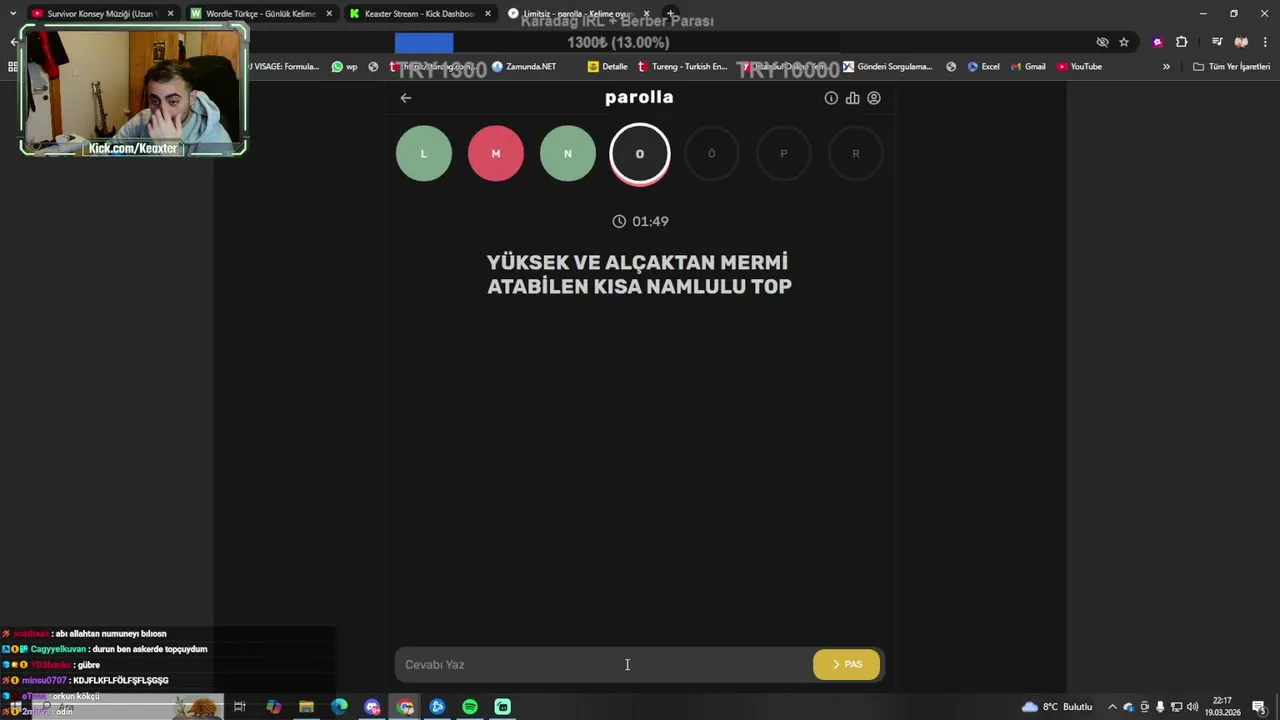Image resolution: width=1280 pixels, height=720 pixels.
Task: Click the 01:49 countdown timer
Action: coord(640,221)
